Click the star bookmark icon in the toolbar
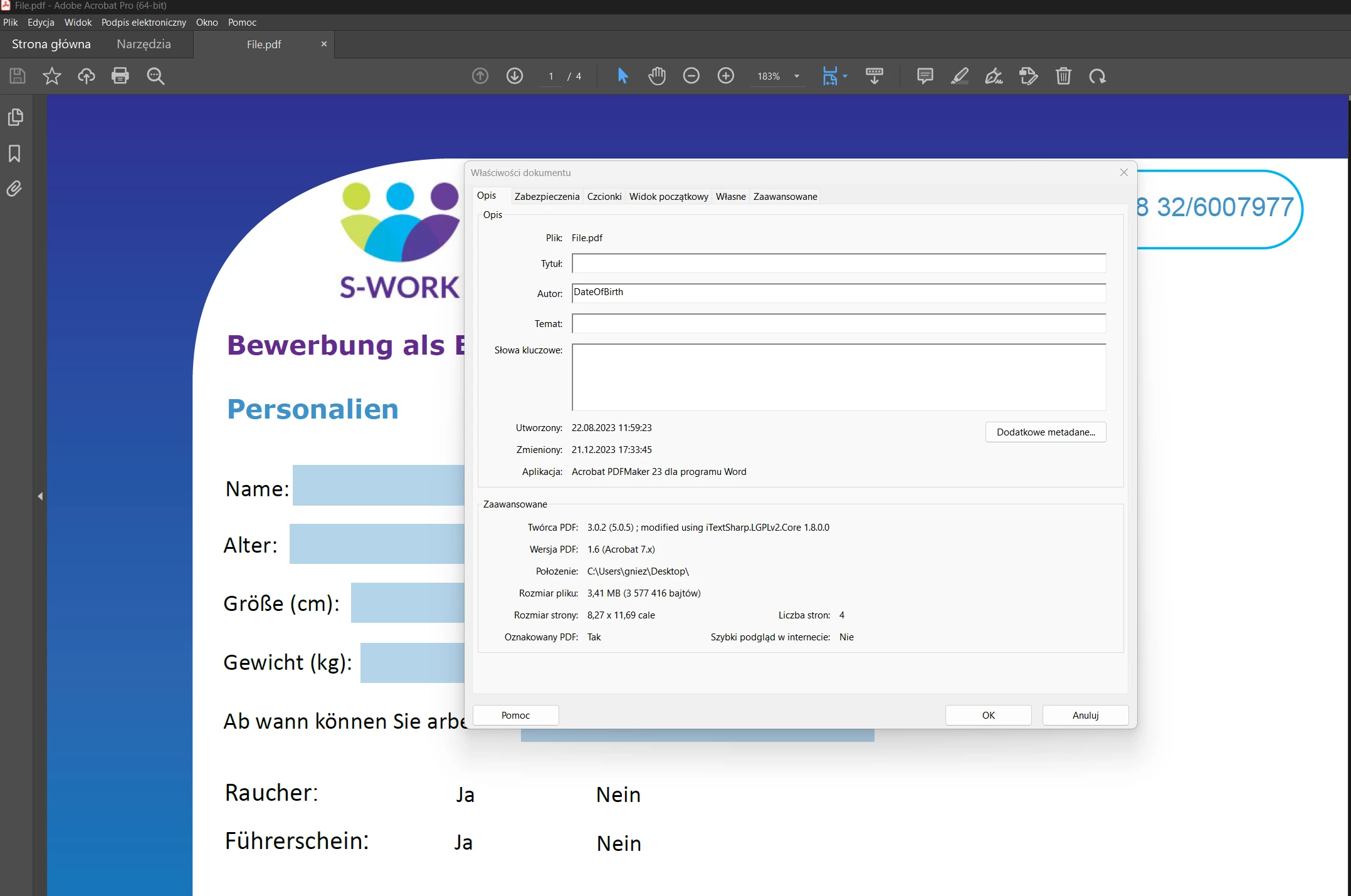The height and width of the screenshot is (896, 1351). (52, 76)
